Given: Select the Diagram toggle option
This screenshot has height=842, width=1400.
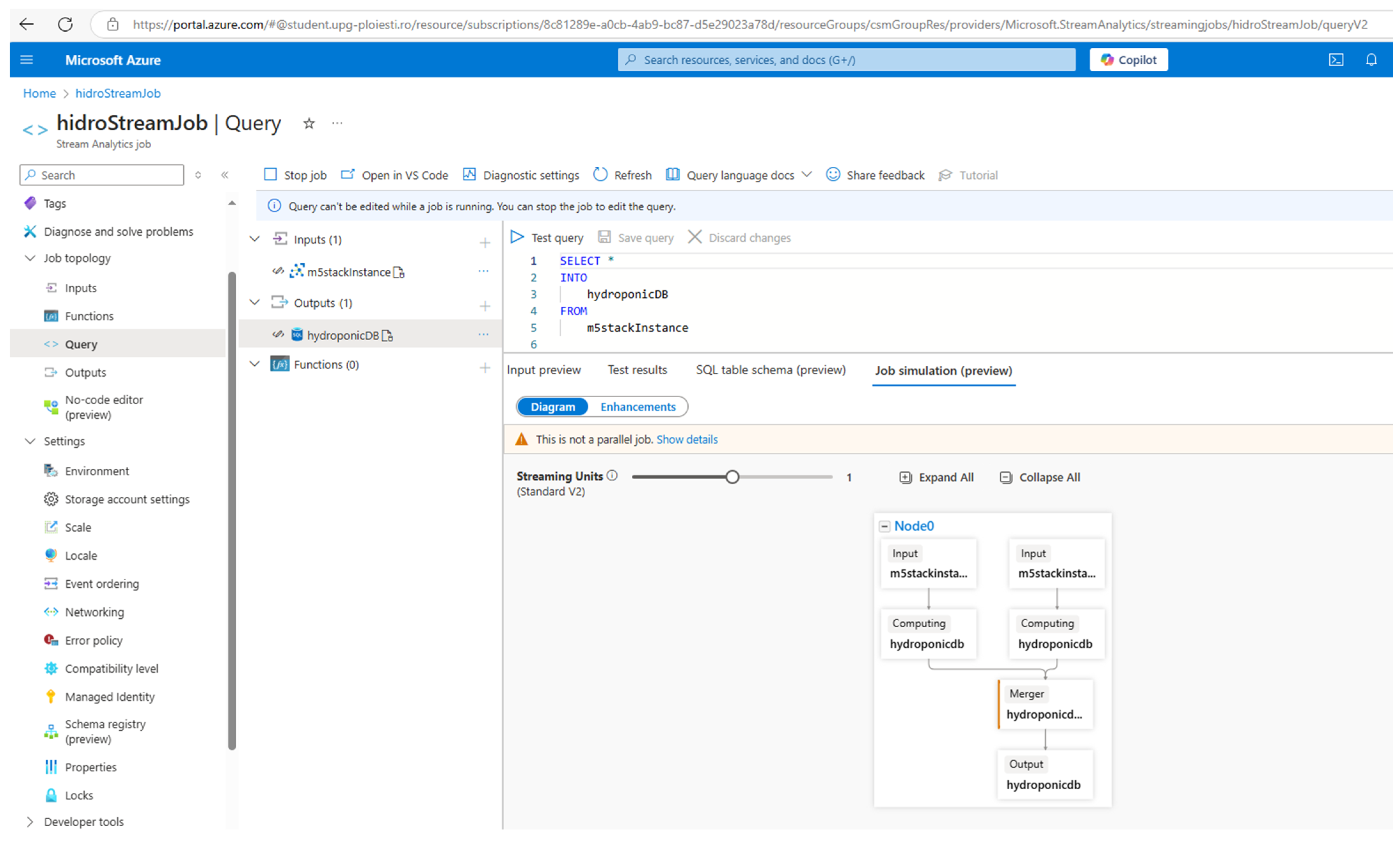Looking at the screenshot, I should click(552, 407).
